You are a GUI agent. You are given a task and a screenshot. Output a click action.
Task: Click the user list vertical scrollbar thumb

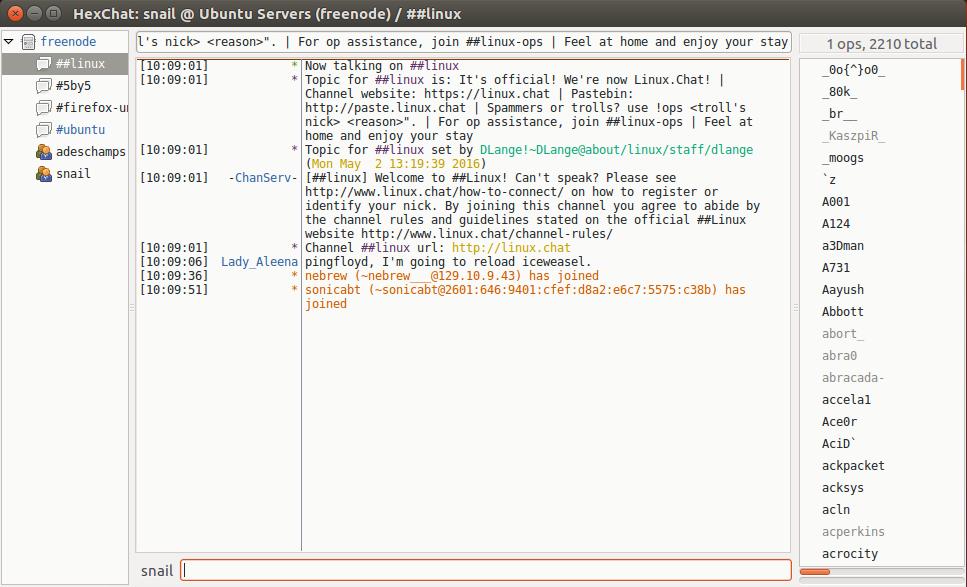[x=962, y=75]
